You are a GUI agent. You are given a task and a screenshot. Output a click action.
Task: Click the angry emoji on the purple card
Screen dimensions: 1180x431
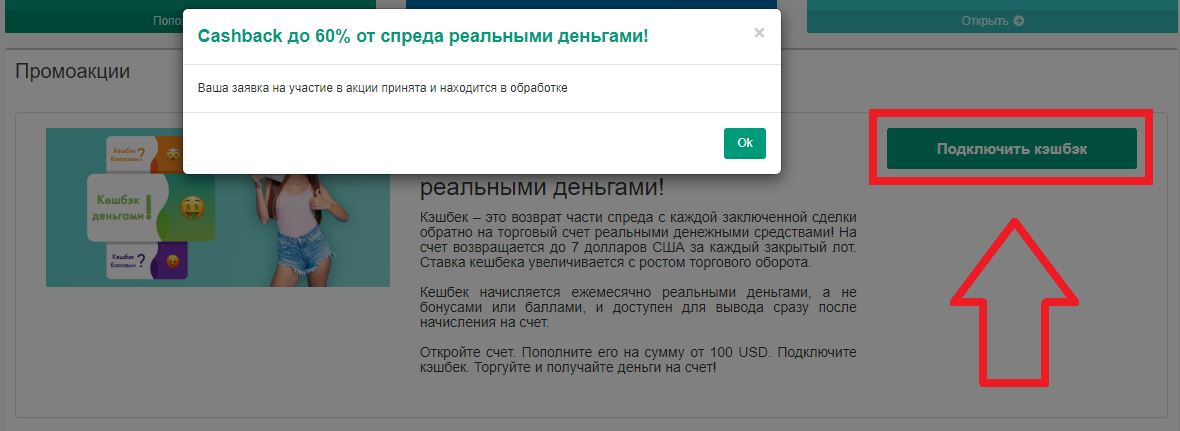(174, 262)
